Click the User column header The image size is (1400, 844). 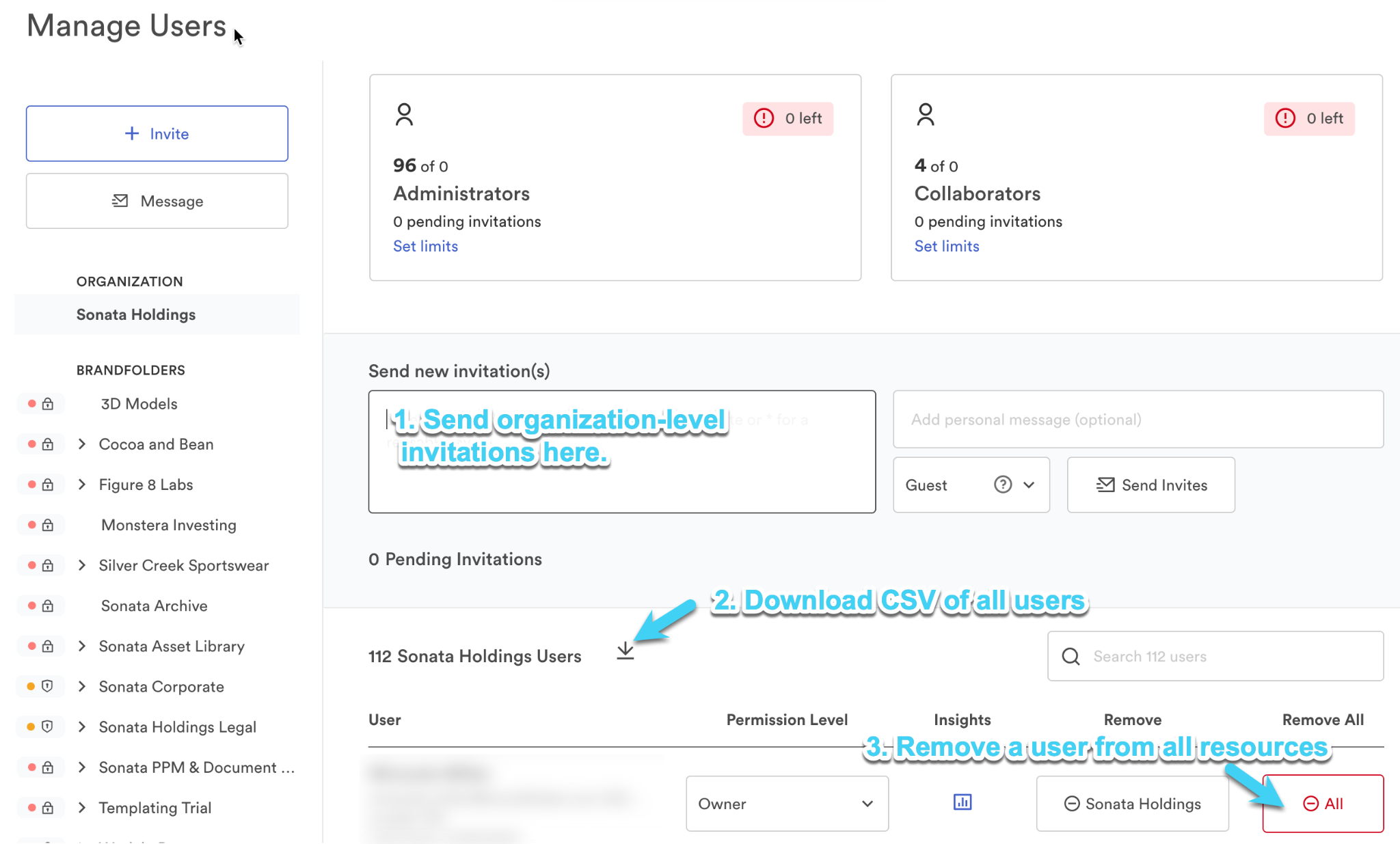[x=385, y=720]
